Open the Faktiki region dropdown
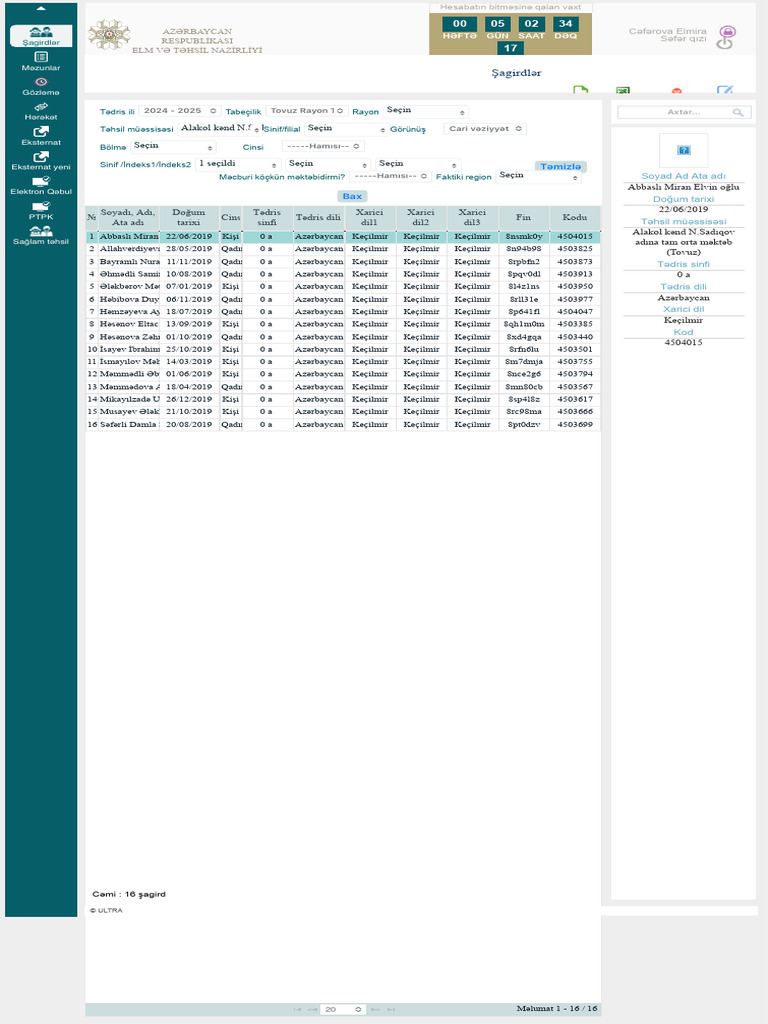768x1024 pixels. 539,176
